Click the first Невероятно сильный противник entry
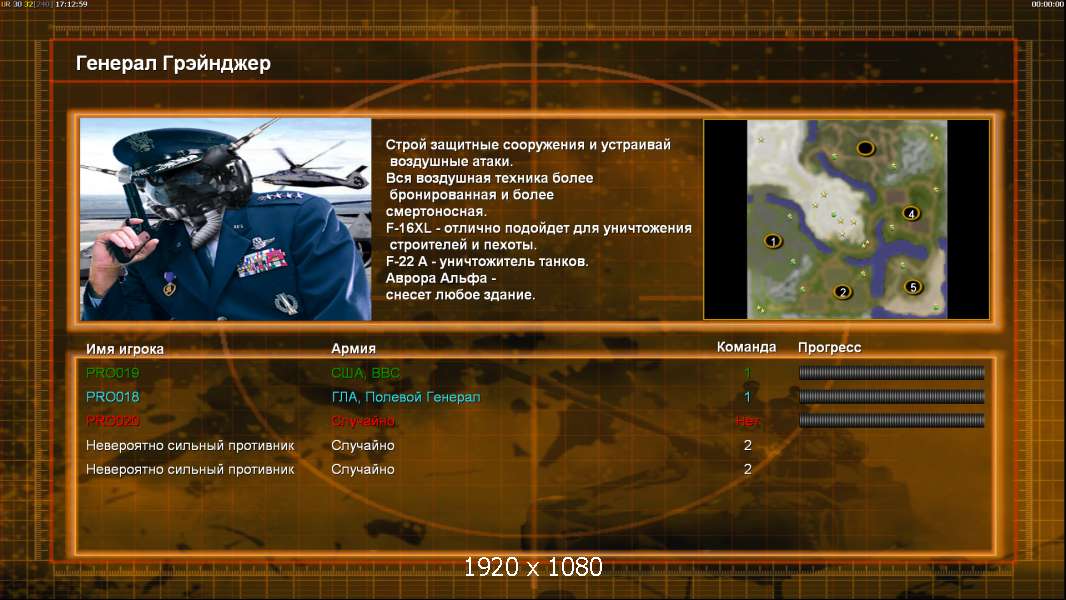Screen dimensions: 1066x600 (190, 445)
